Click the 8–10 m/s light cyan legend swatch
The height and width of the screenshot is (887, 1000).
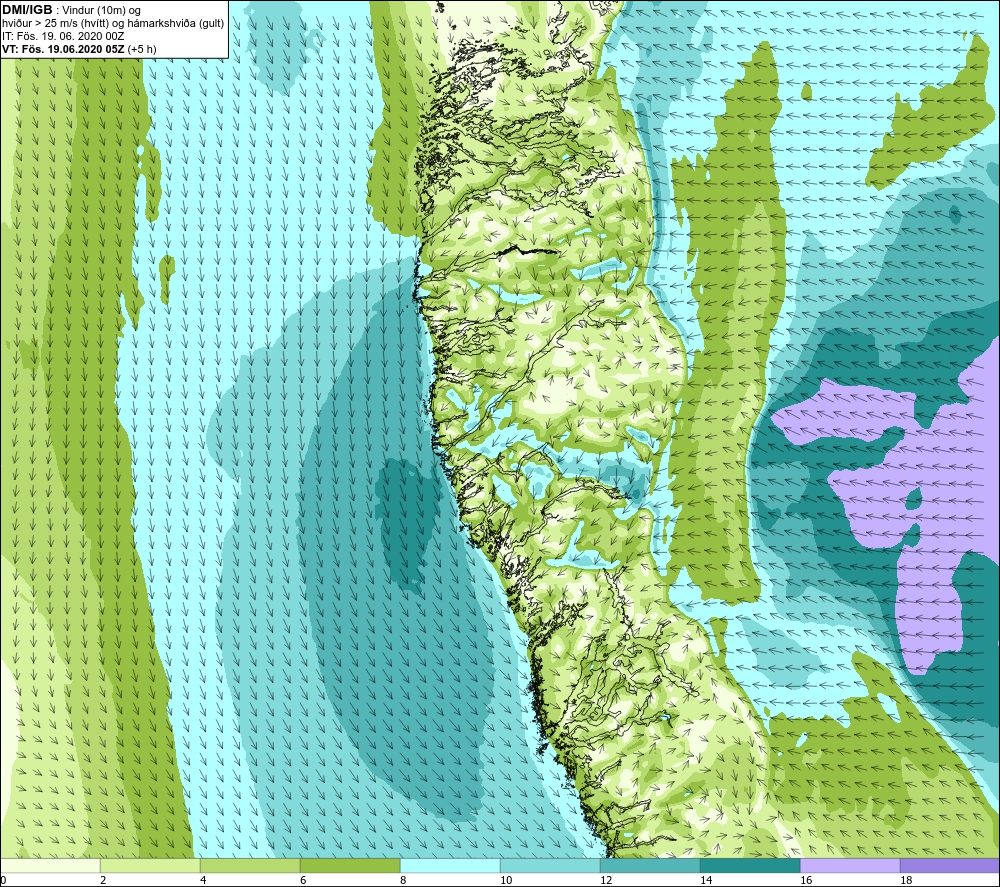click(450, 865)
